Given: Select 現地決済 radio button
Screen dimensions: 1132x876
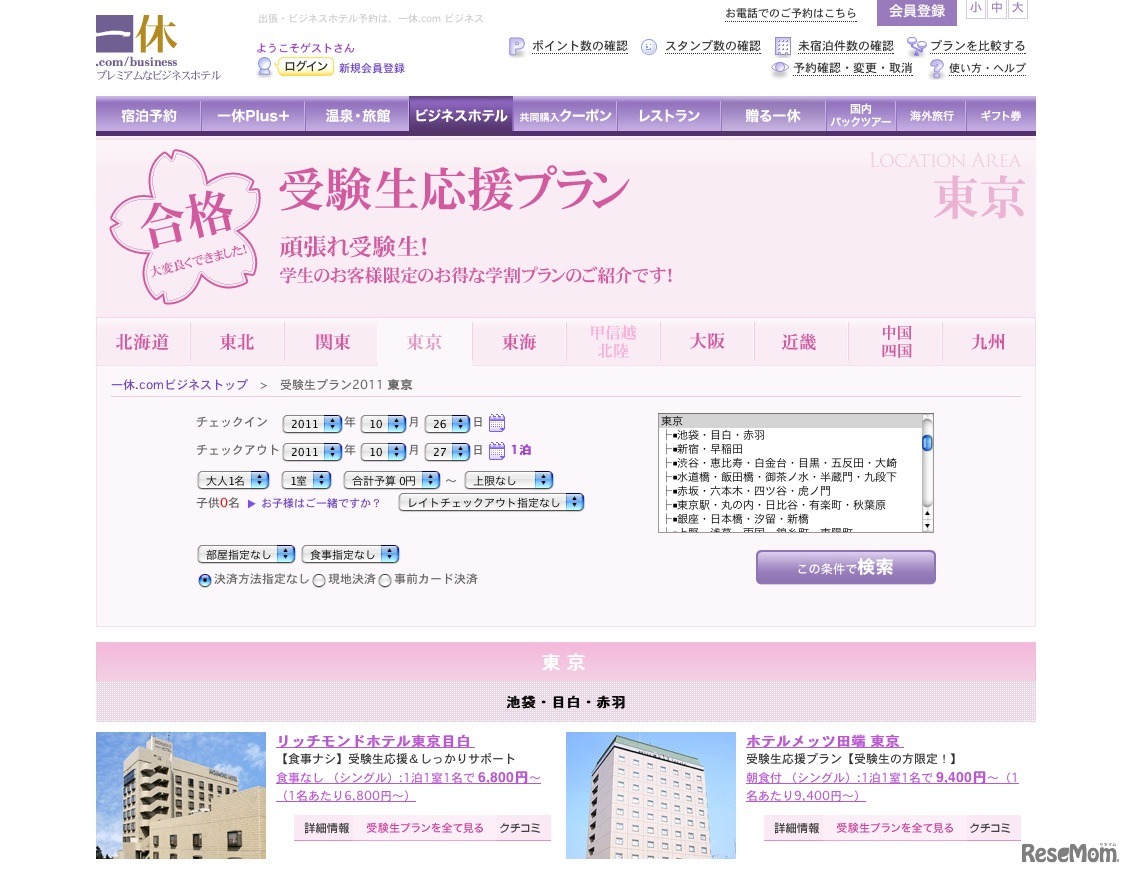Looking at the screenshot, I should tap(319, 580).
